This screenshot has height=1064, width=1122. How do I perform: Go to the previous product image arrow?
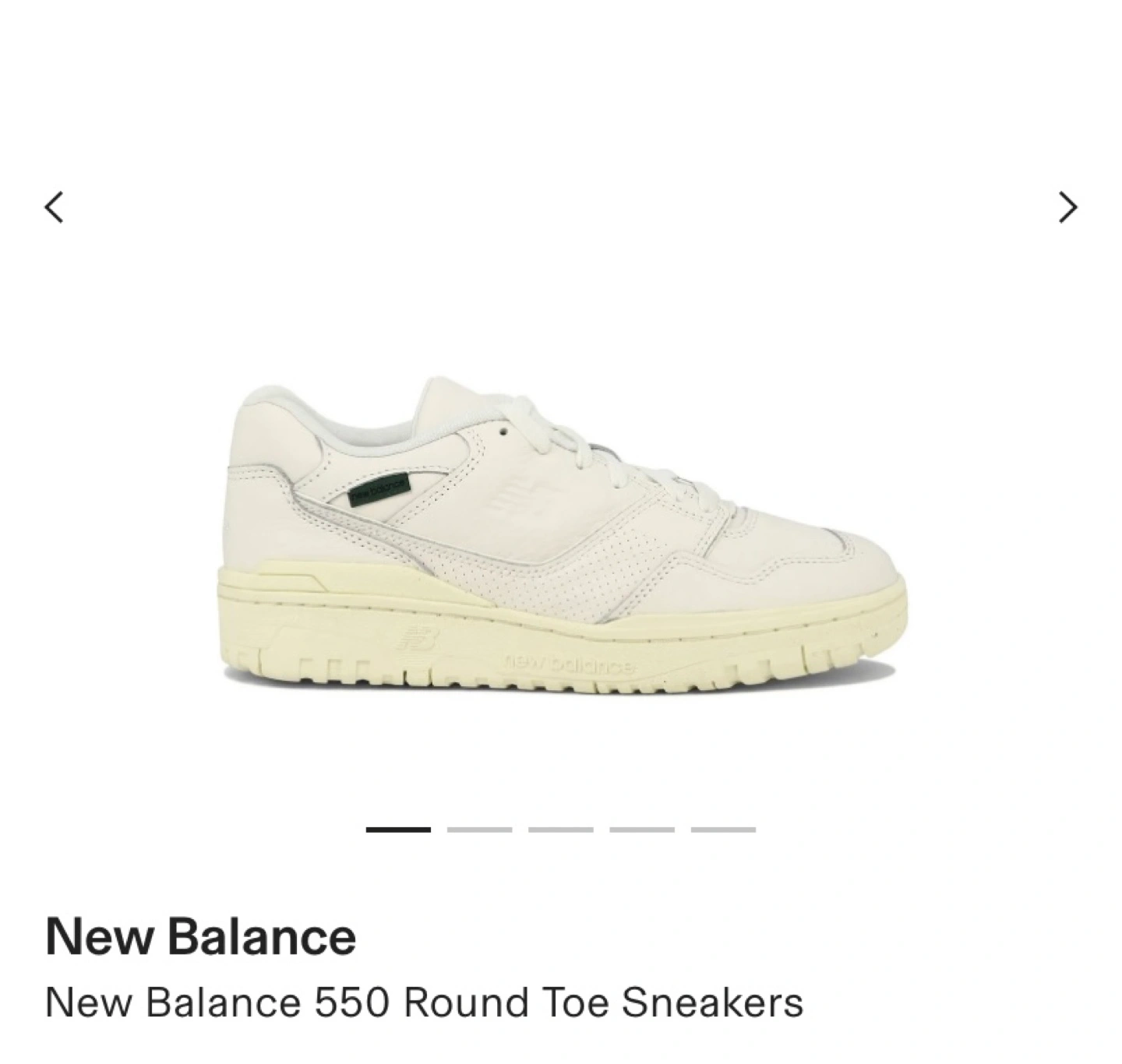[x=54, y=208]
